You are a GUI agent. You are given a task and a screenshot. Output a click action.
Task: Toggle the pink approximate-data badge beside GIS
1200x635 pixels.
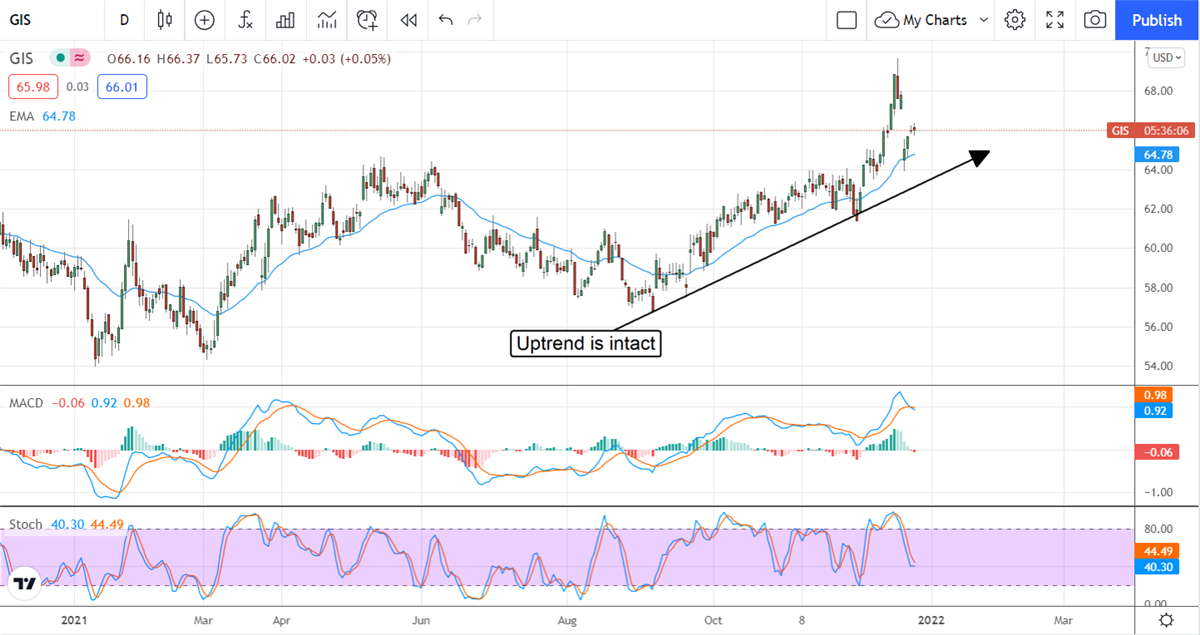coord(80,59)
